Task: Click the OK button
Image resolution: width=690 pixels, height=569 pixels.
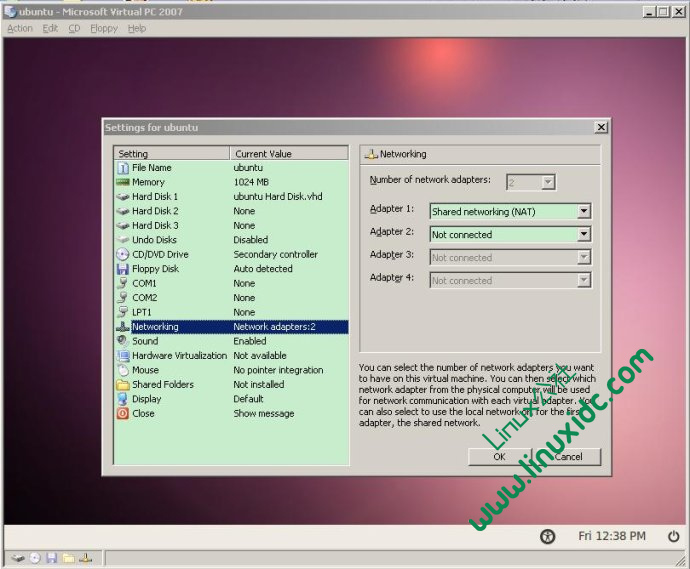Action: coord(500,457)
